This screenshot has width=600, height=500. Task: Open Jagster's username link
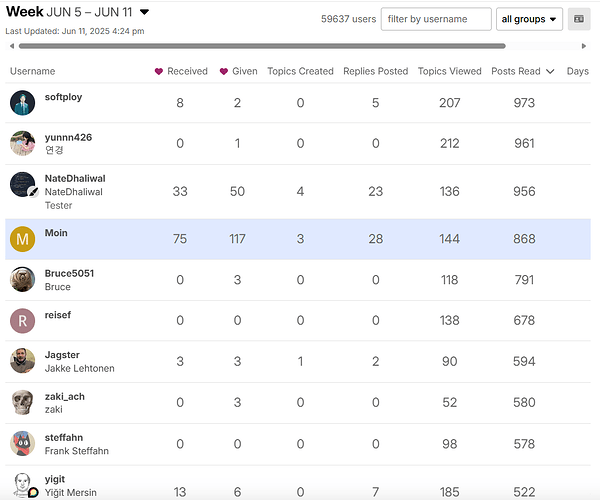tap(62, 355)
